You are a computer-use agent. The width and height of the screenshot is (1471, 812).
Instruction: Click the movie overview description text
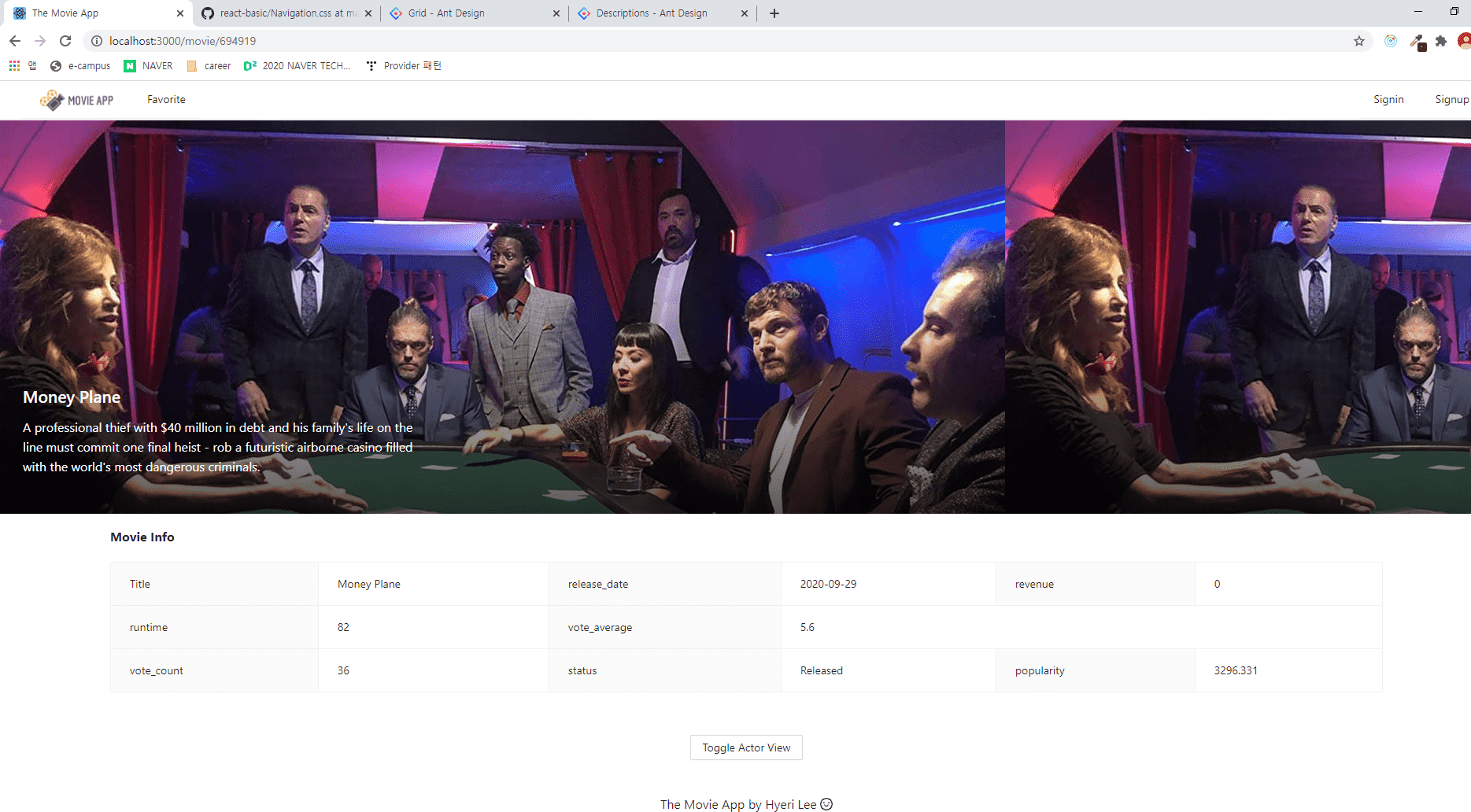pyautogui.click(x=218, y=448)
